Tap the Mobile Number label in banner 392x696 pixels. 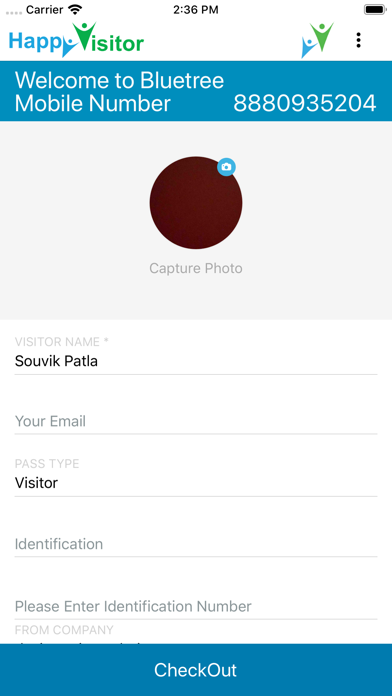pos(93,104)
